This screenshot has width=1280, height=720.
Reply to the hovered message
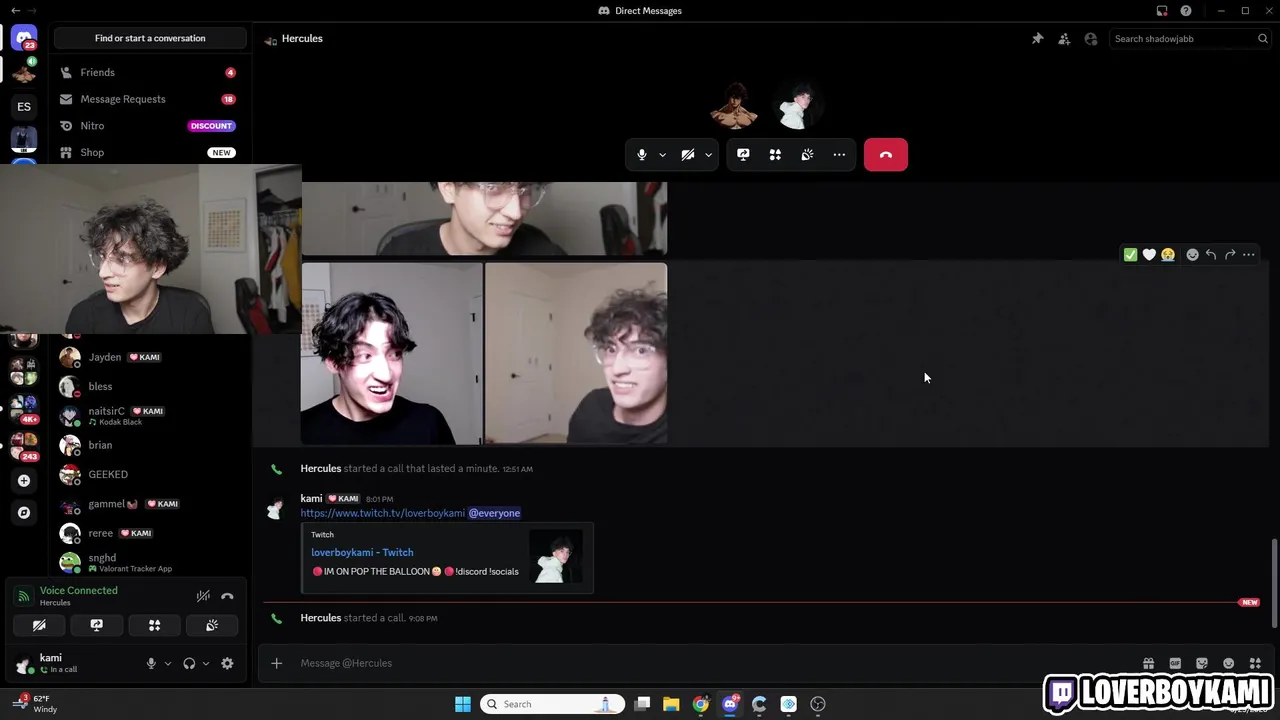1211,255
